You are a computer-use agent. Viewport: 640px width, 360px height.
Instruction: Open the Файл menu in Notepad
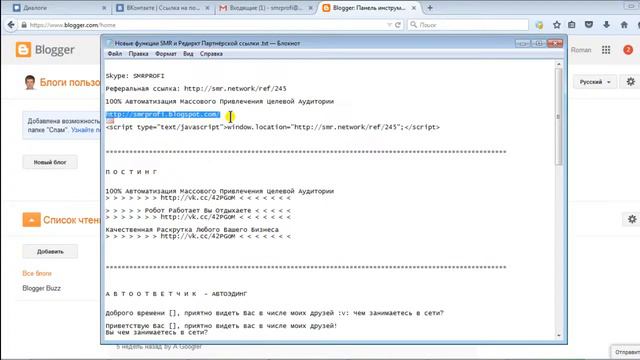(x=115, y=54)
